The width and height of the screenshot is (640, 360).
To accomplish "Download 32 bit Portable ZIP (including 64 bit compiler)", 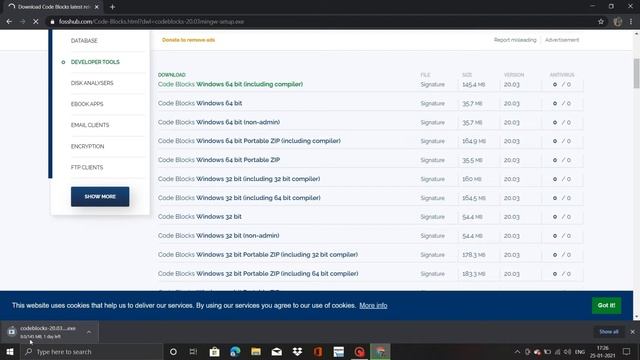I will tap(258, 273).
